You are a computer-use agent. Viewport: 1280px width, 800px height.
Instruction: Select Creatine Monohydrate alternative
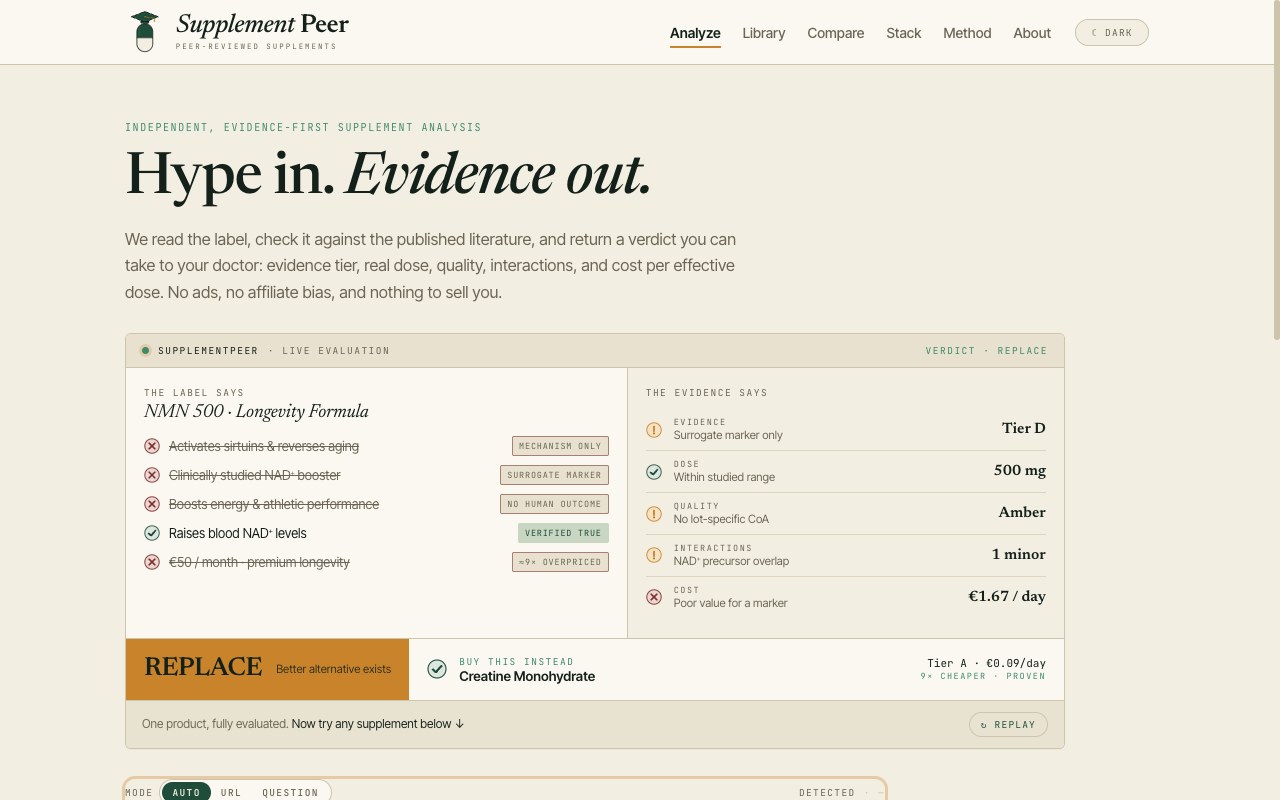point(527,677)
